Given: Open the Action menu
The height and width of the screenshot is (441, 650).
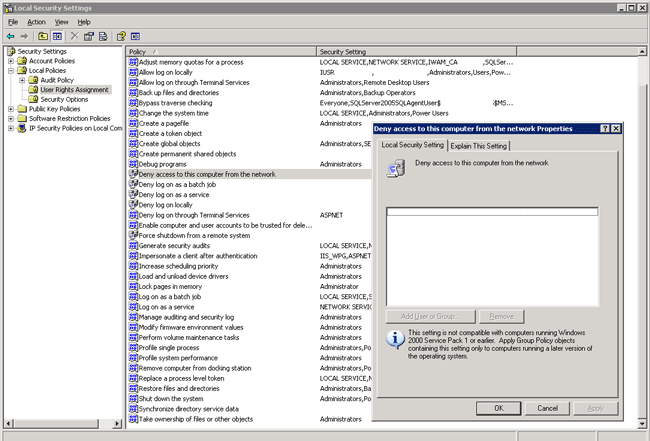Looking at the screenshot, I should (x=36, y=21).
